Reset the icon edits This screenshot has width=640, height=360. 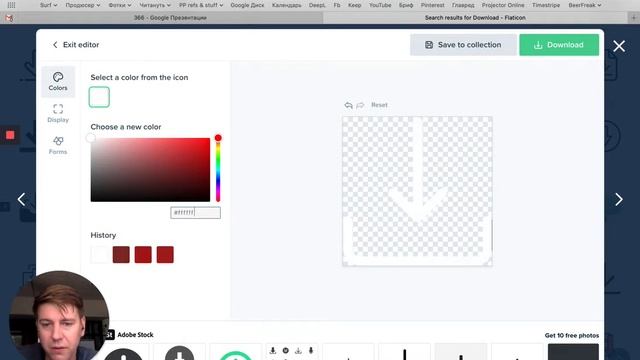pos(379,105)
